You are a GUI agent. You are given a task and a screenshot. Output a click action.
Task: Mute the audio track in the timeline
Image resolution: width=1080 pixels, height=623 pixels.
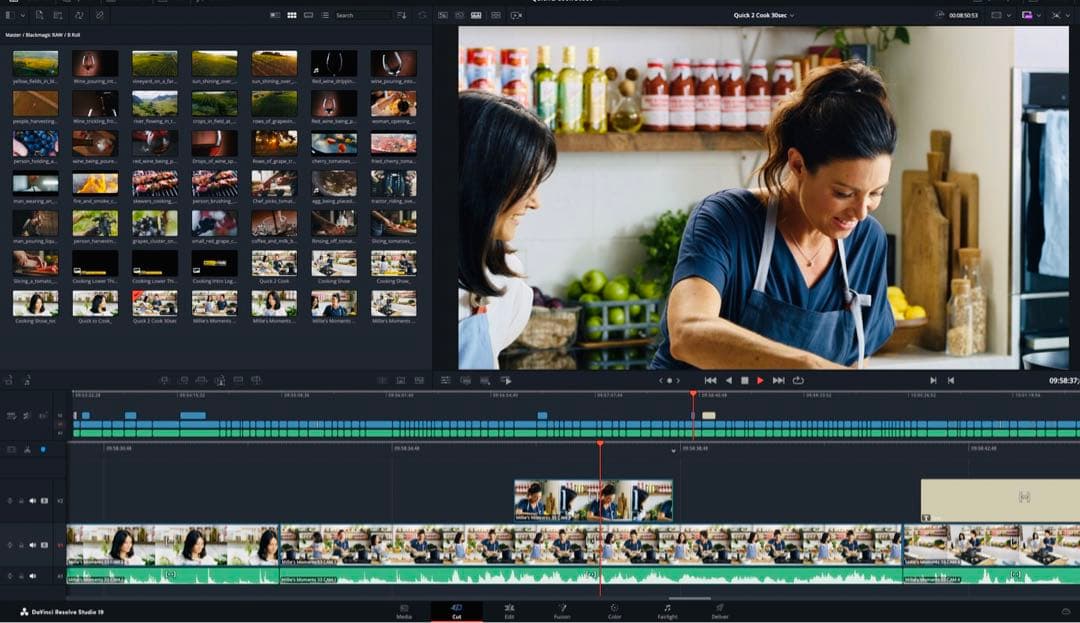coord(32,575)
